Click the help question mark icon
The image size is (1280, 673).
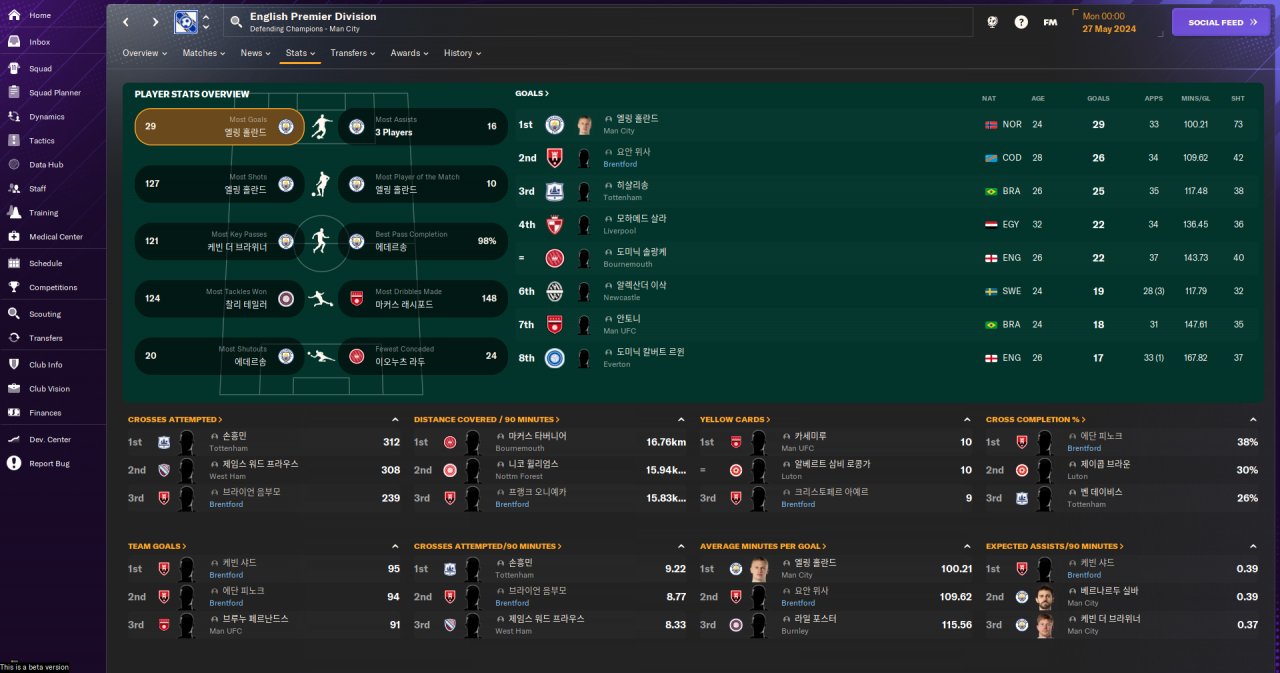click(1021, 22)
